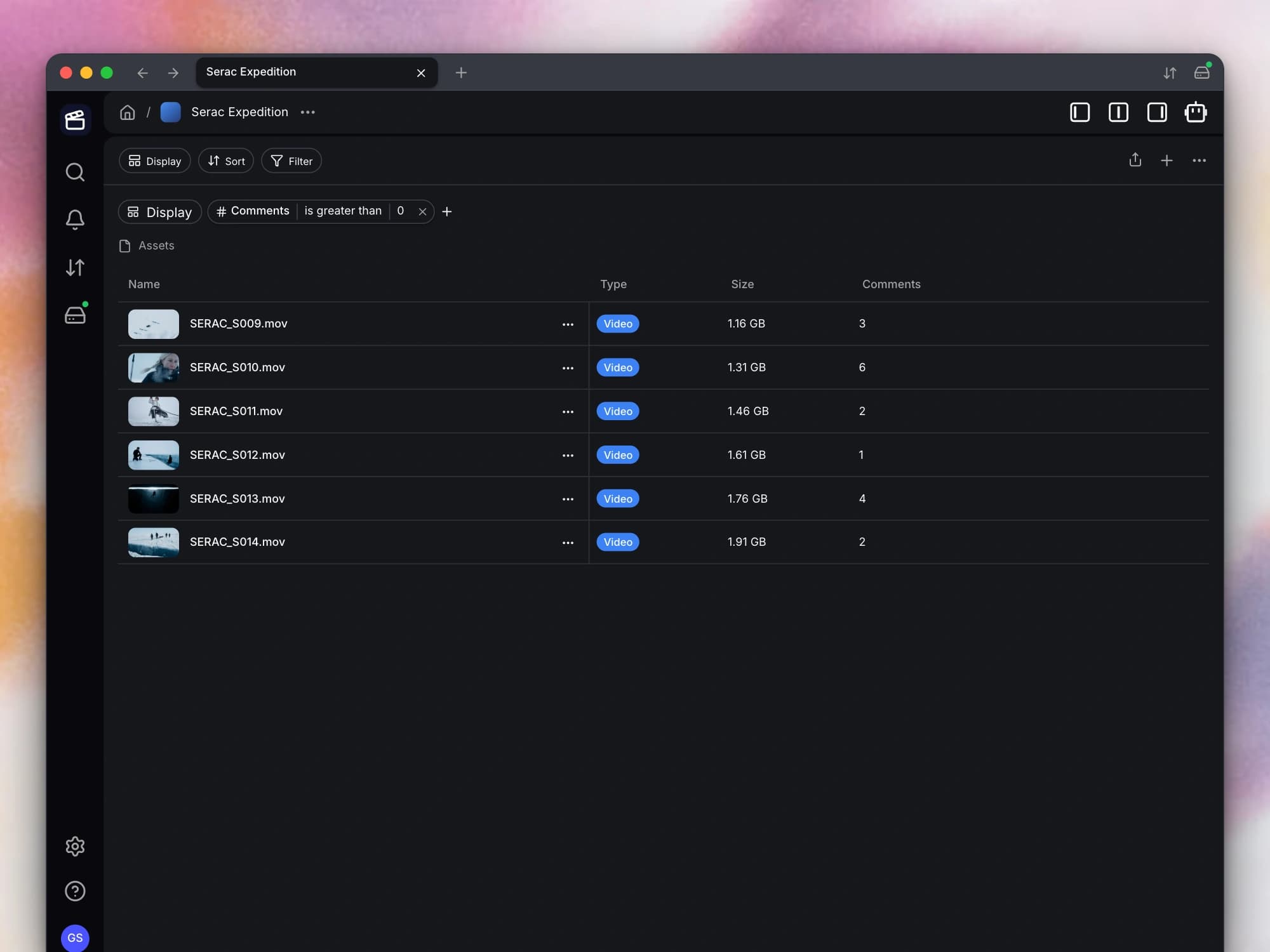
Task: Open search from the sidebar
Action: (75, 172)
